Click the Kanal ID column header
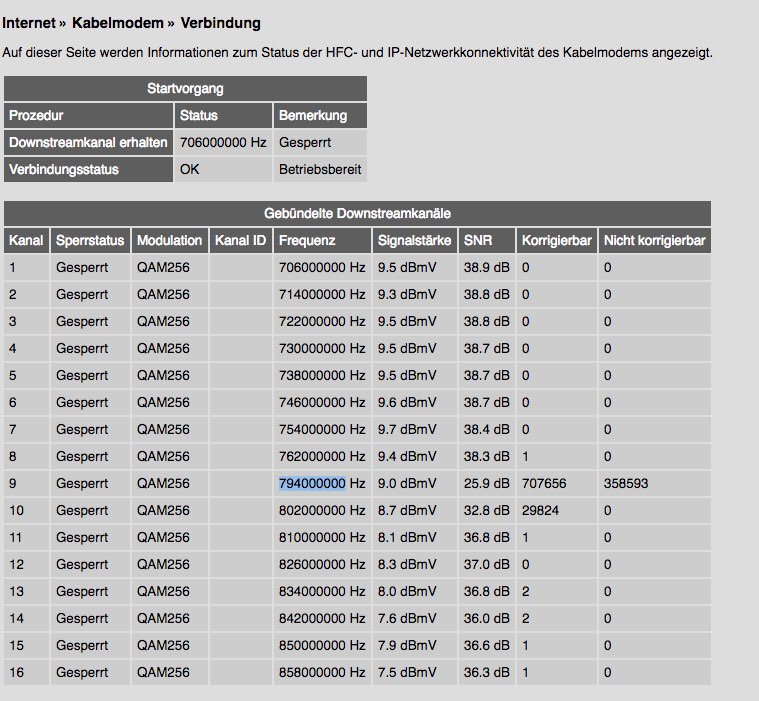759x701 pixels. tap(240, 240)
